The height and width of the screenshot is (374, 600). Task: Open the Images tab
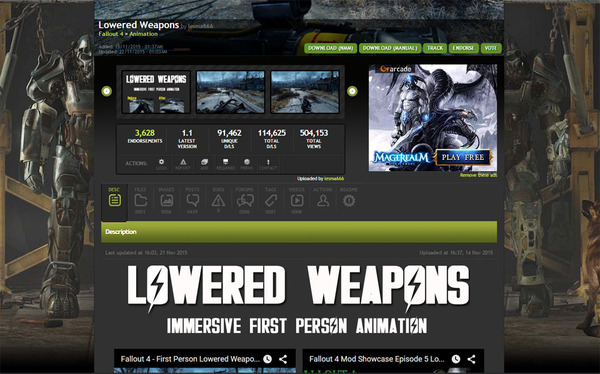[x=166, y=200]
